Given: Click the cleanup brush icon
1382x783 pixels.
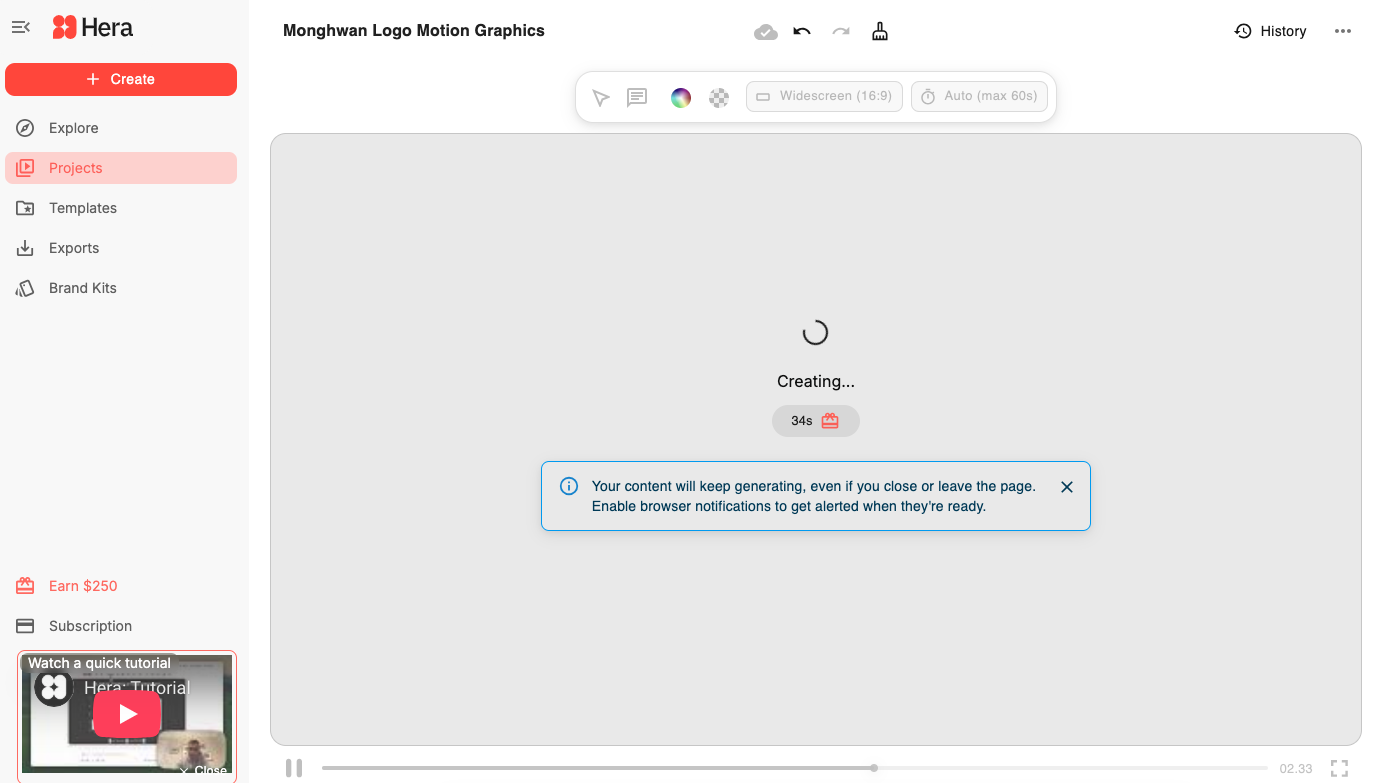Looking at the screenshot, I should [880, 31].
